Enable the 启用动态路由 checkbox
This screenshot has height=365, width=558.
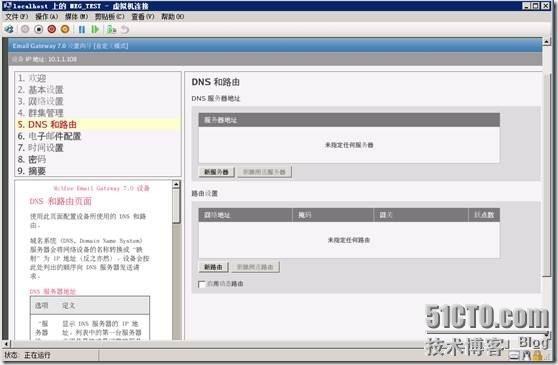[x=201, y=284]
